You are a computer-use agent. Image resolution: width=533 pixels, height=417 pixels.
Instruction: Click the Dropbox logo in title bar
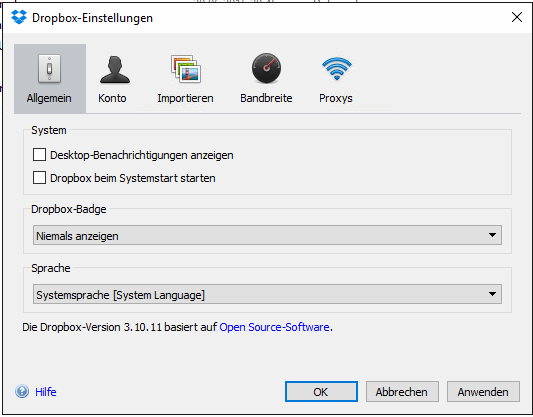coord(19,17)
